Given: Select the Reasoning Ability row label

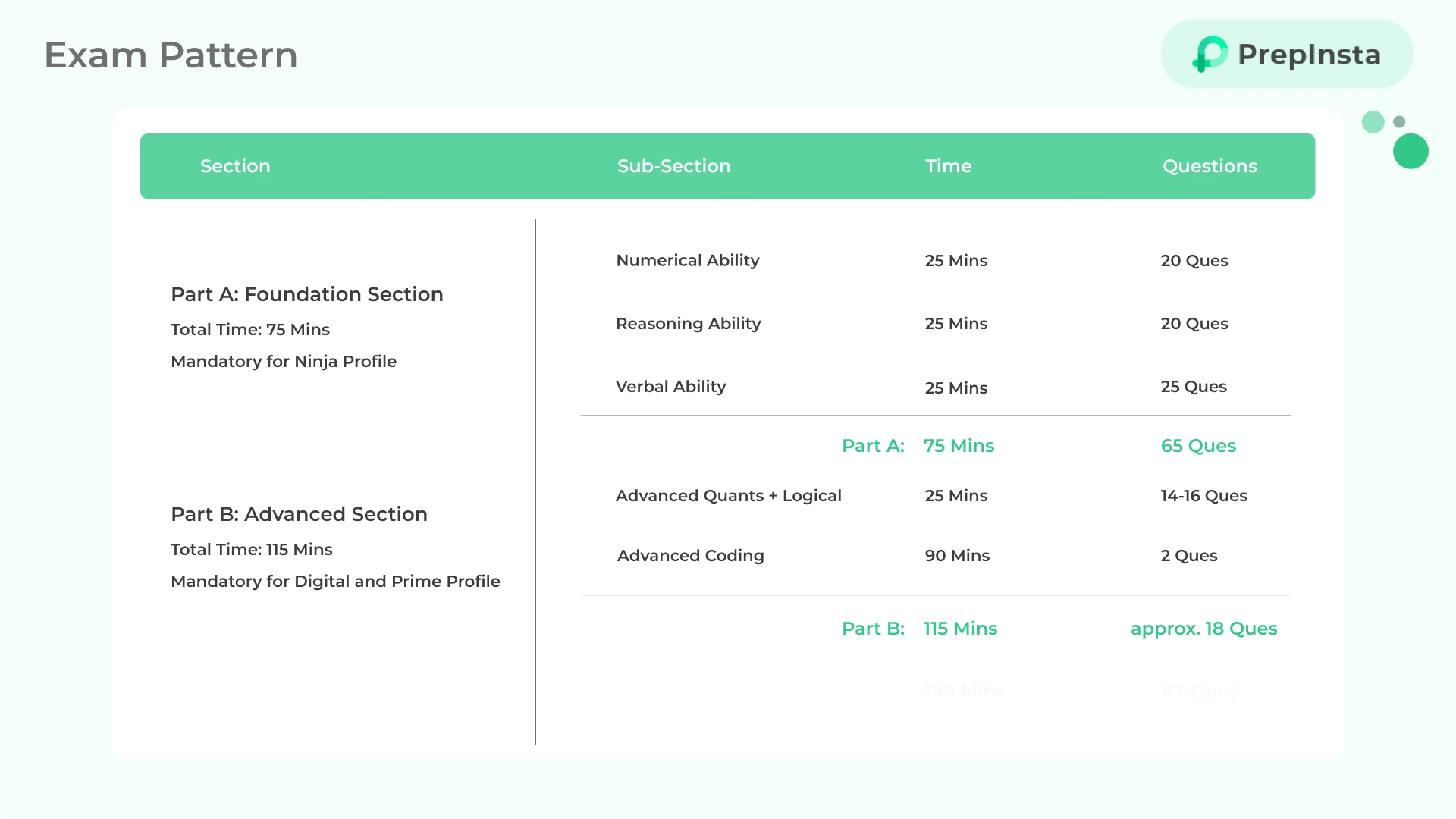Looking at the screenshot, I should (x=688, y=323).
